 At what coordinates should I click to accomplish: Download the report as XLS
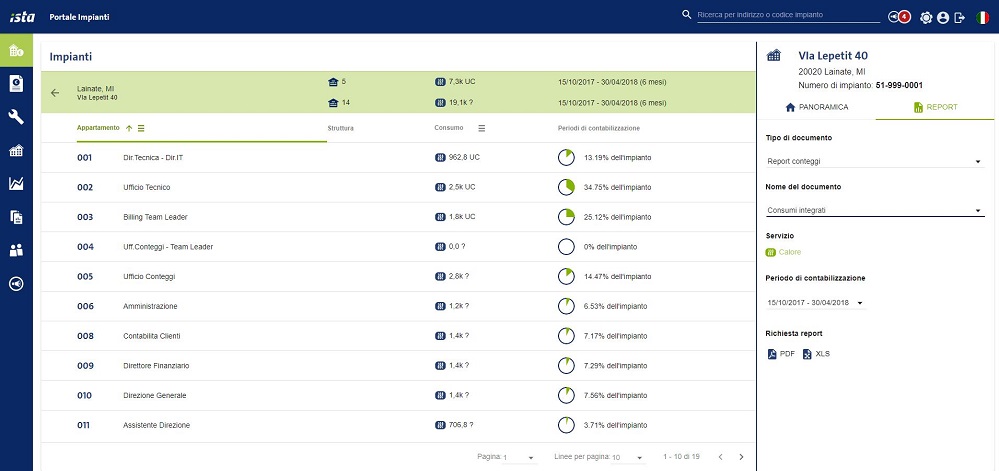(816, 354)
